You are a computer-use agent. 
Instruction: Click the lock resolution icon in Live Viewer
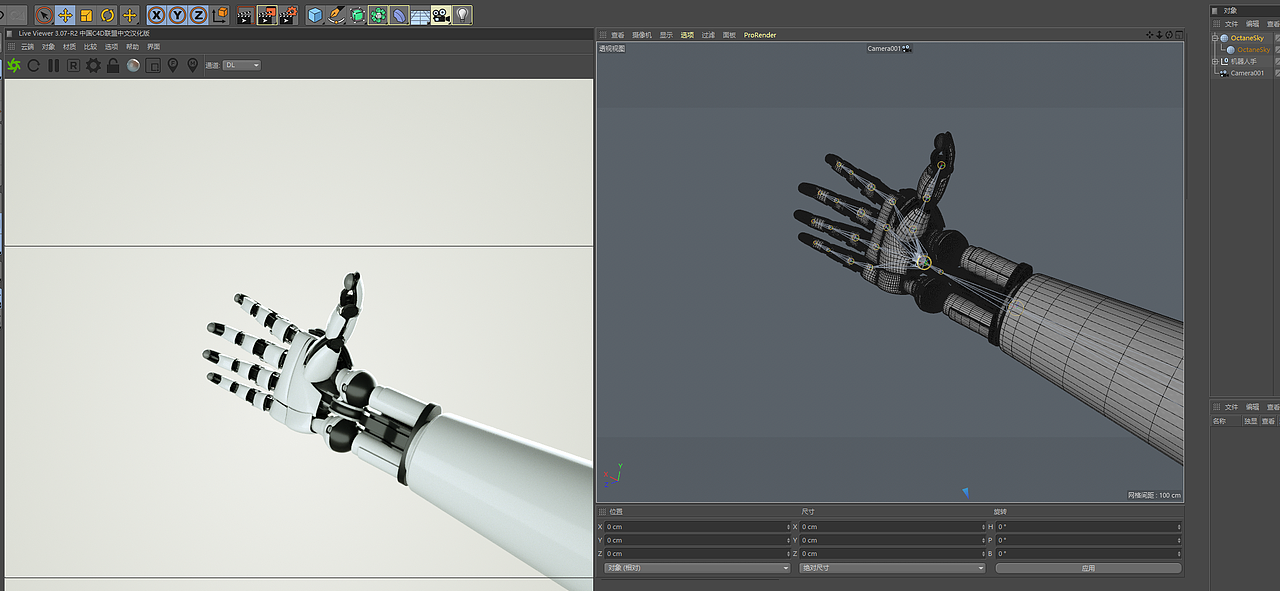pos(114,65)
